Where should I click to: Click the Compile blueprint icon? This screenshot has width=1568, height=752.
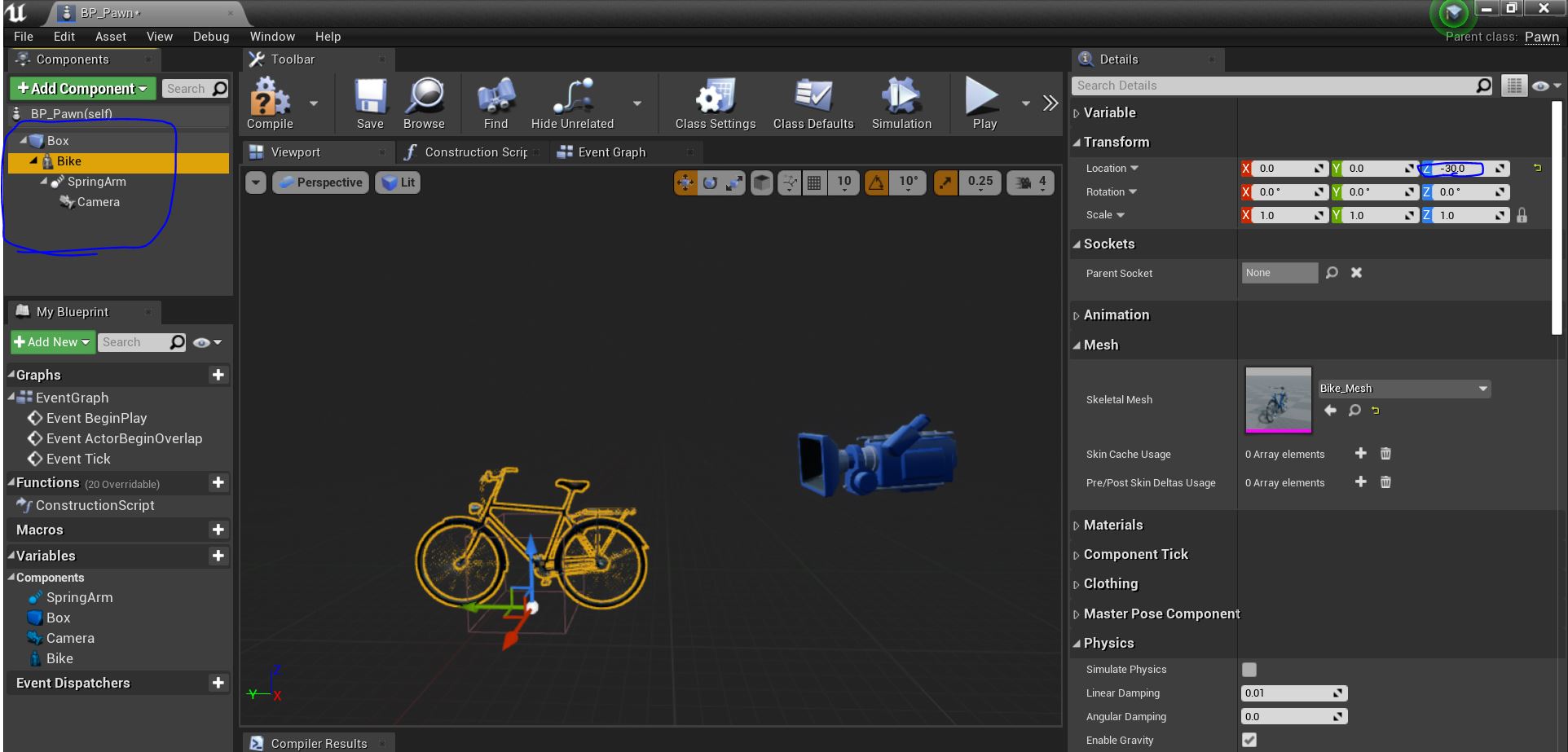pos(269,98)
